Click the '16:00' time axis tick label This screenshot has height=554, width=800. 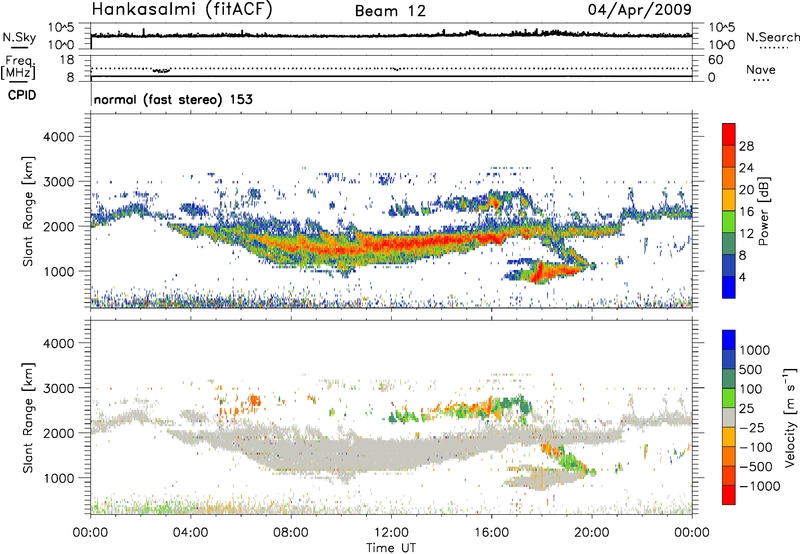pyautogui.click(x=491, y=533)
